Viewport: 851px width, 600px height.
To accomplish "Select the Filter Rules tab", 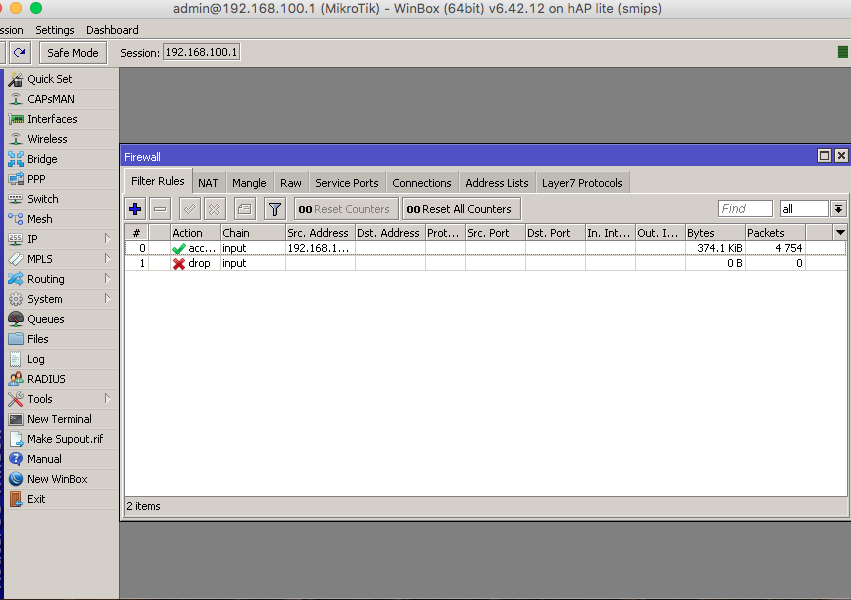I will (x=158, y=181).
